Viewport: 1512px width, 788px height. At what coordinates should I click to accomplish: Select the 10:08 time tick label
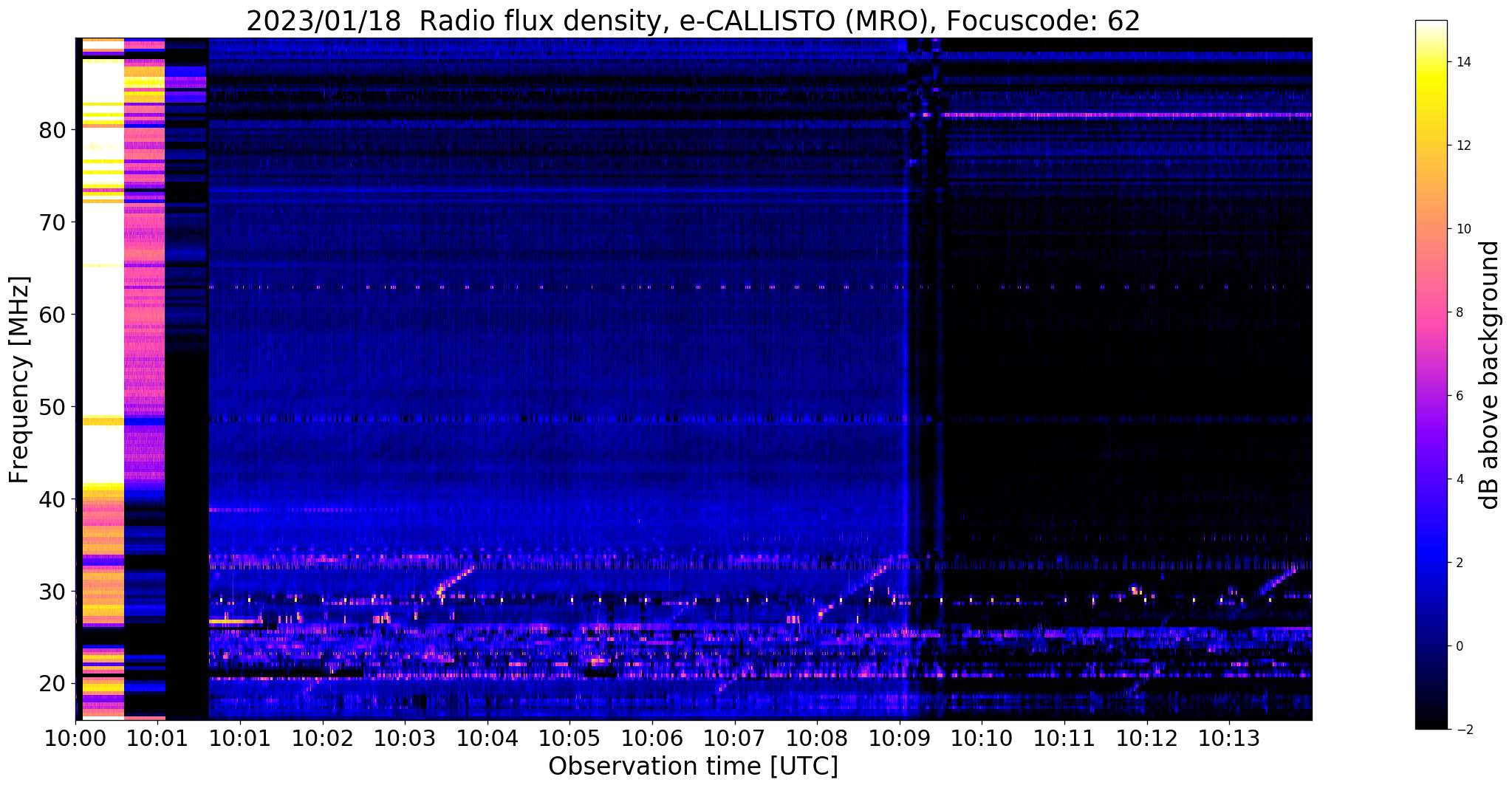pyautogui.click(x=817, y=739)
